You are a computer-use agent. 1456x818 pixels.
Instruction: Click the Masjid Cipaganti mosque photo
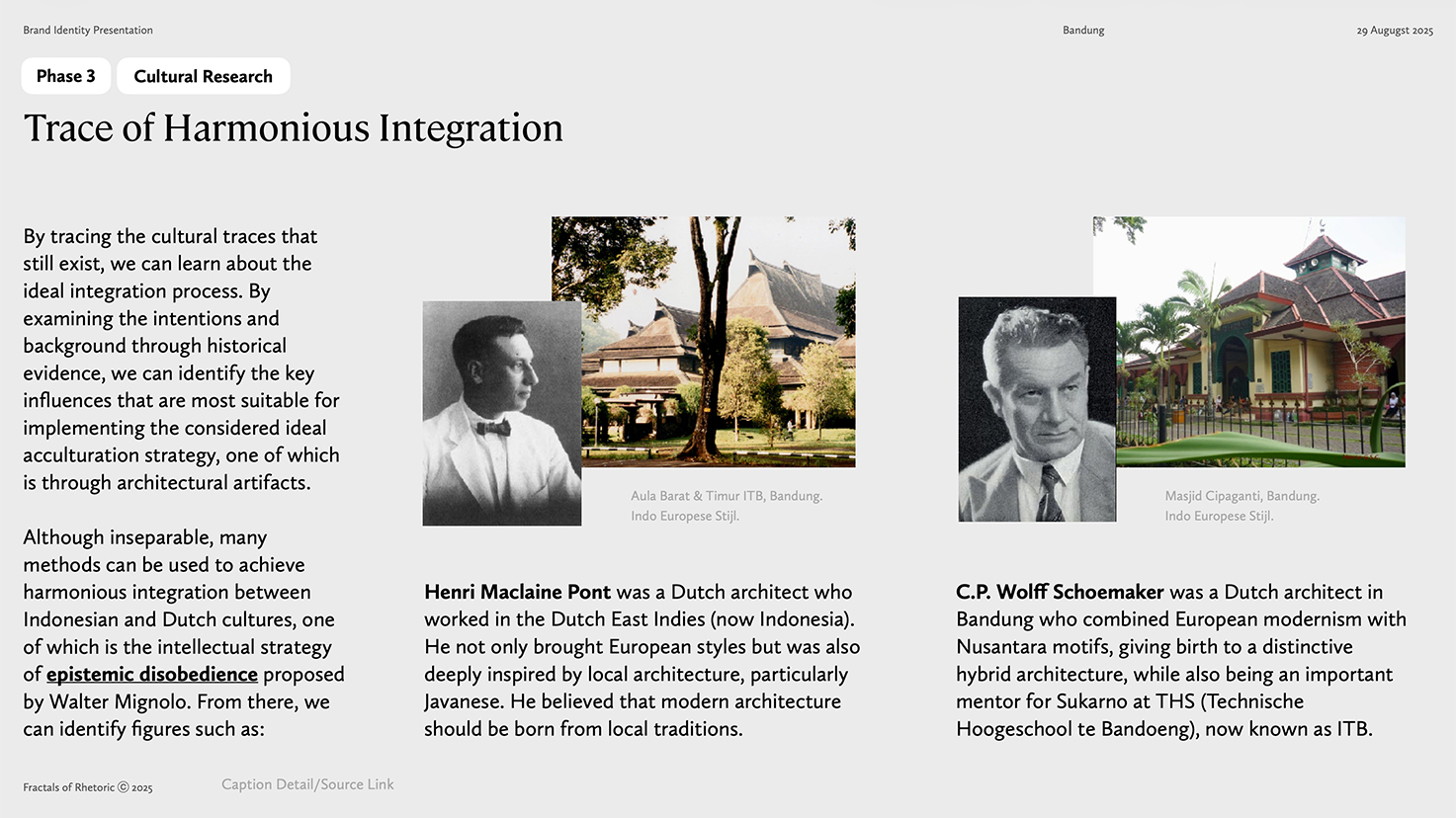pyautogui.click(x=1260, y=341)
